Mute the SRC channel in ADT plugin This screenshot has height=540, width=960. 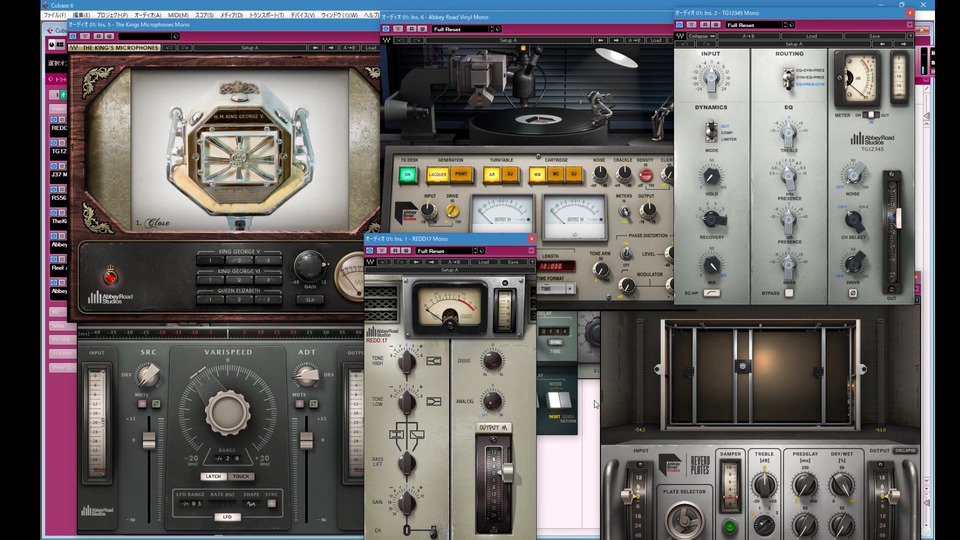coord(142,404)
